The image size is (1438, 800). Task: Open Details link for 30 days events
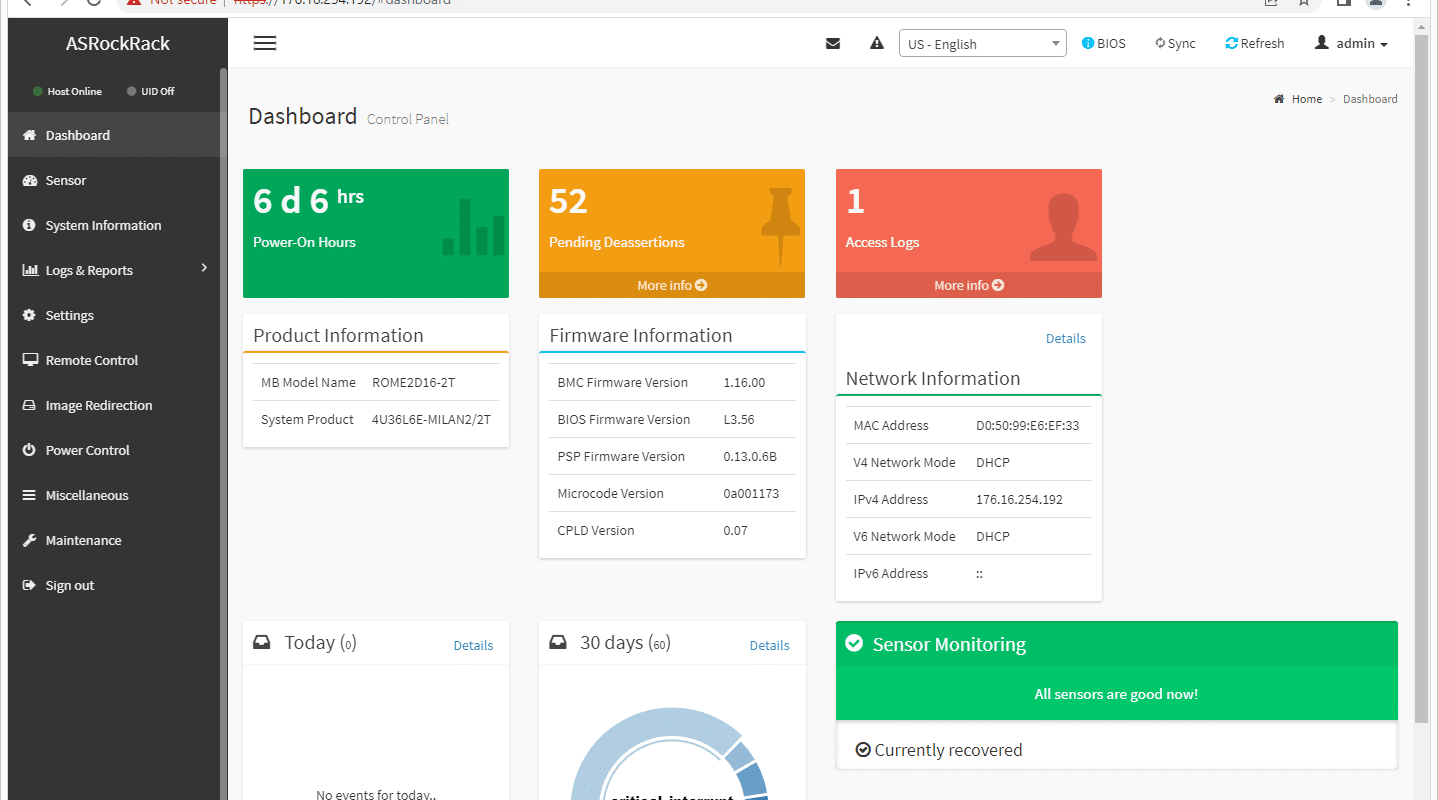click(x=770, y=645)
